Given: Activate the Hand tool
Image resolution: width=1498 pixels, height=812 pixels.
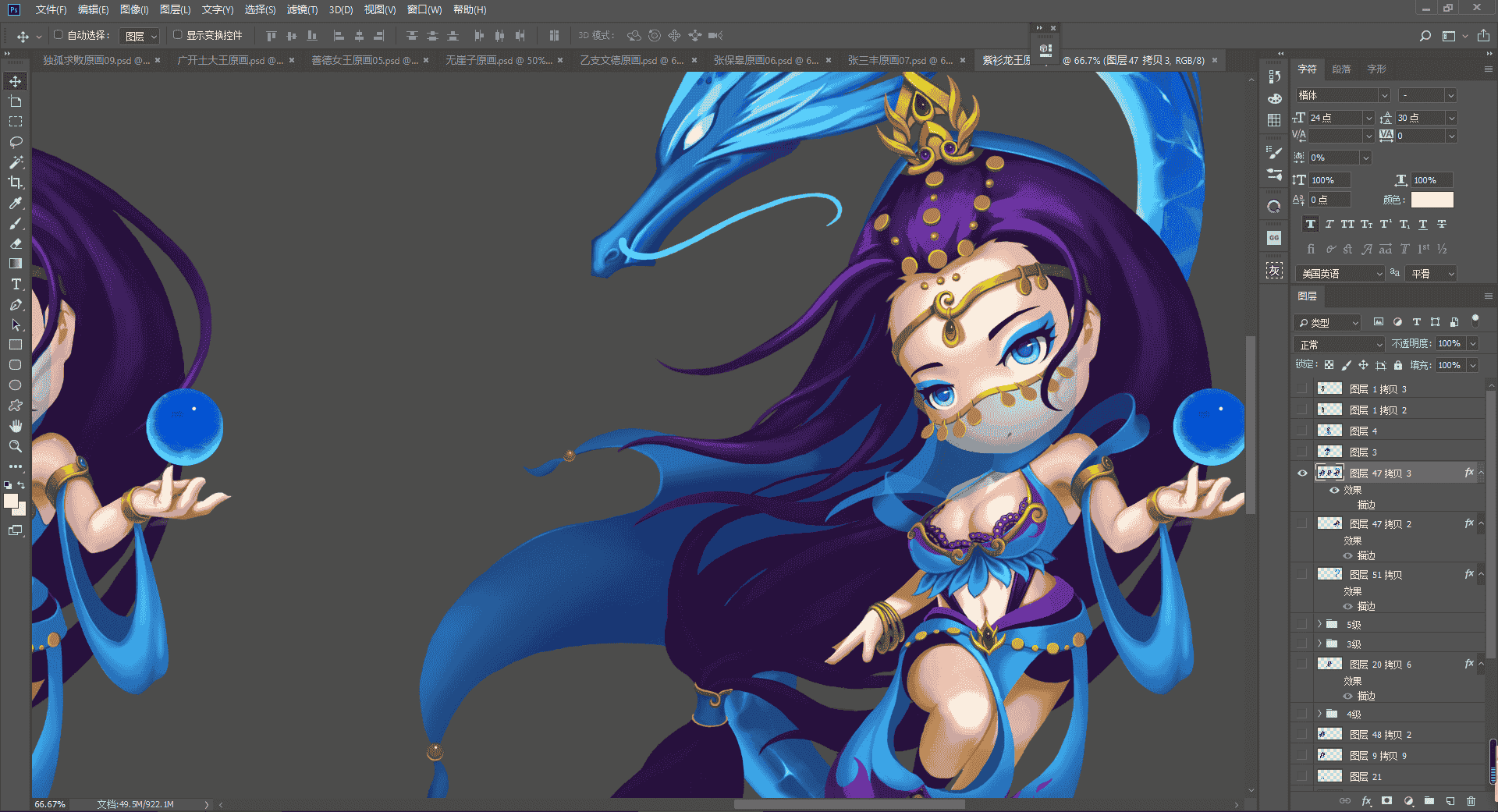Looking at the screenshot, I should pyautogui.click(x=16, y=426).
